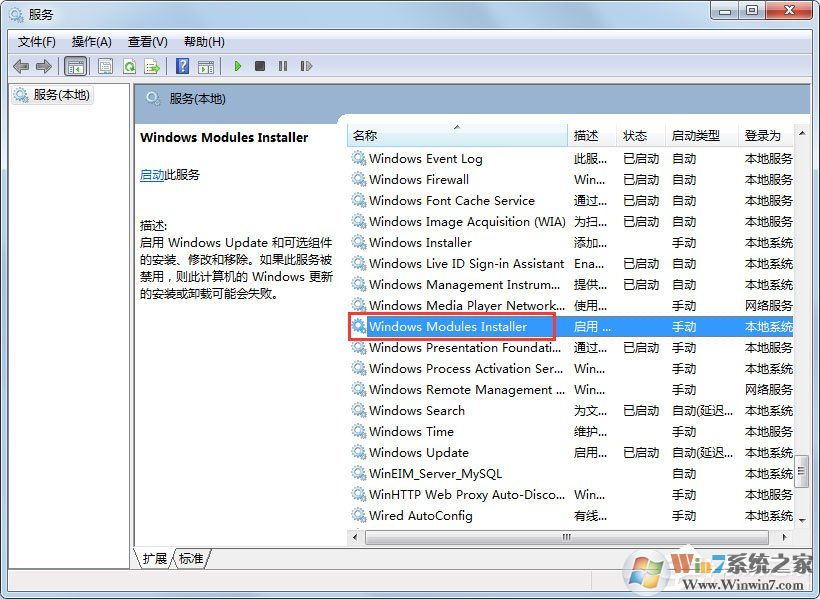Click the Refresh icon in toolbar
Viewport: 820px width, 599px height.
[129, 66]
